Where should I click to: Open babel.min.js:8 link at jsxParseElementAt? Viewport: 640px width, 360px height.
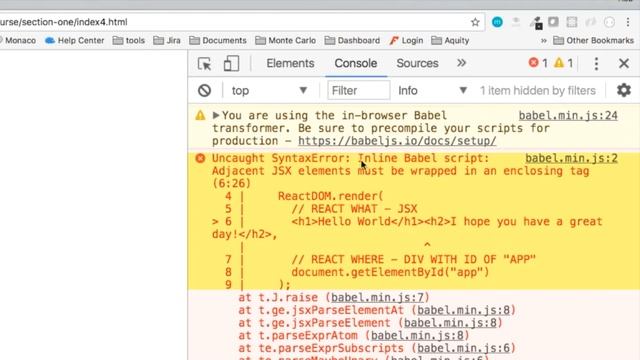tap(463, 310)
